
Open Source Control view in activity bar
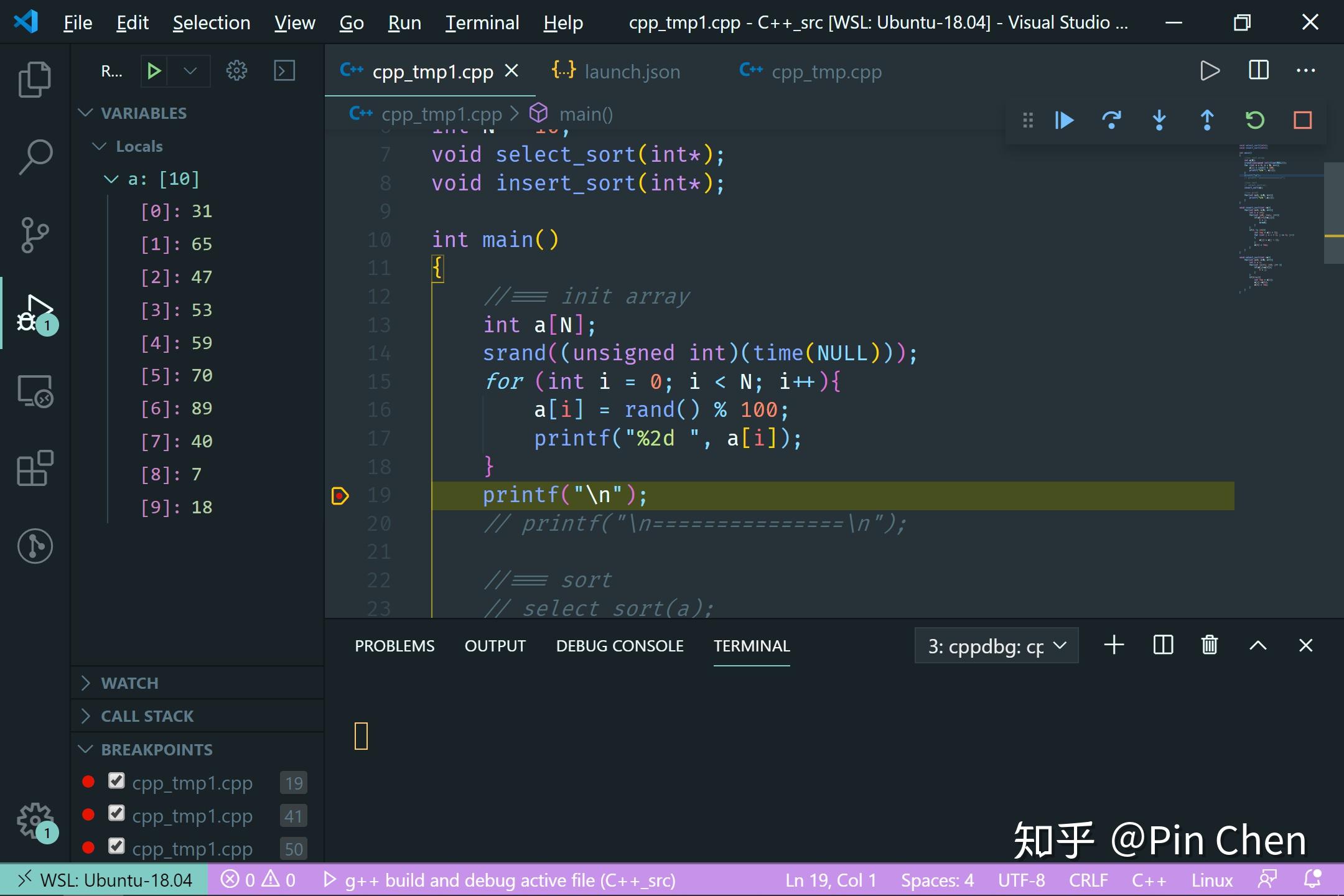(35, 235)
